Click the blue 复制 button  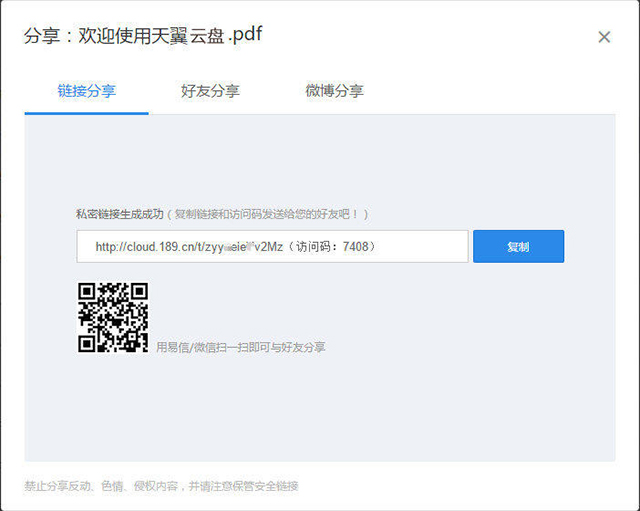(518, 247)
